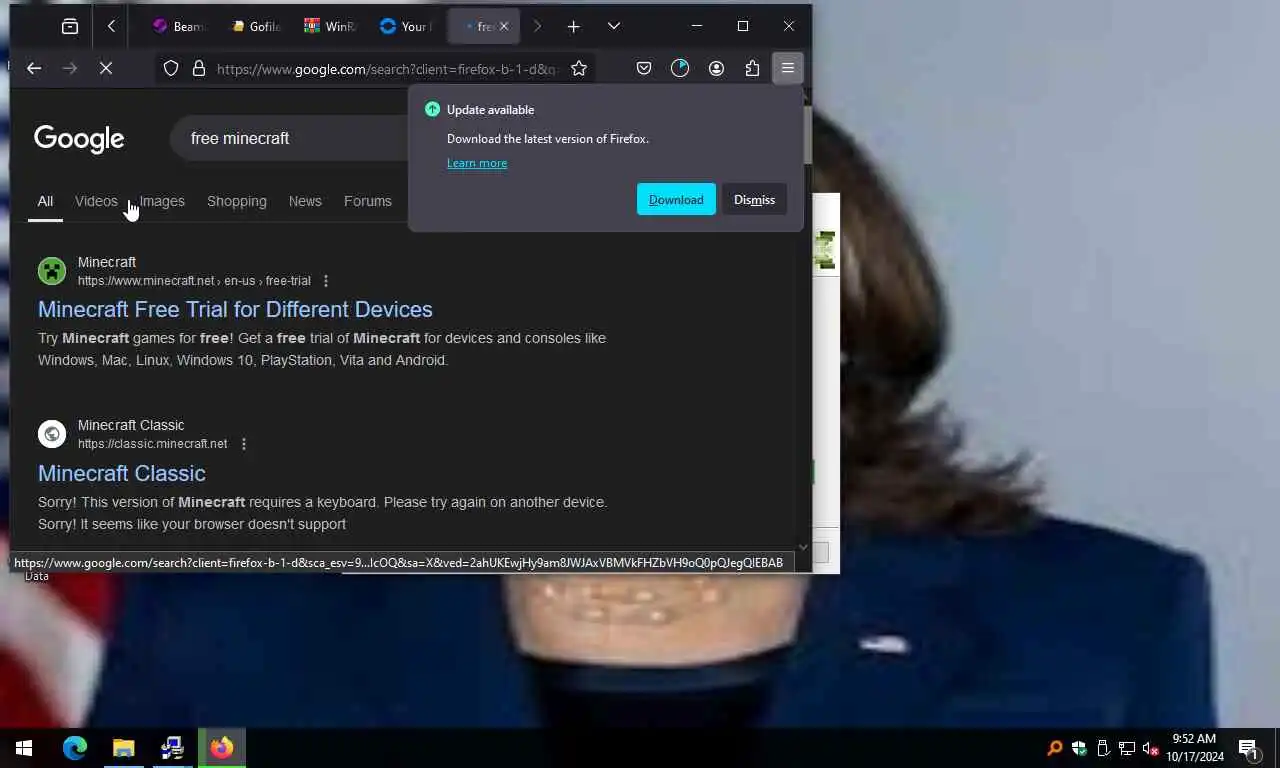Click the 'Learn more' update link

click(477, 163)
